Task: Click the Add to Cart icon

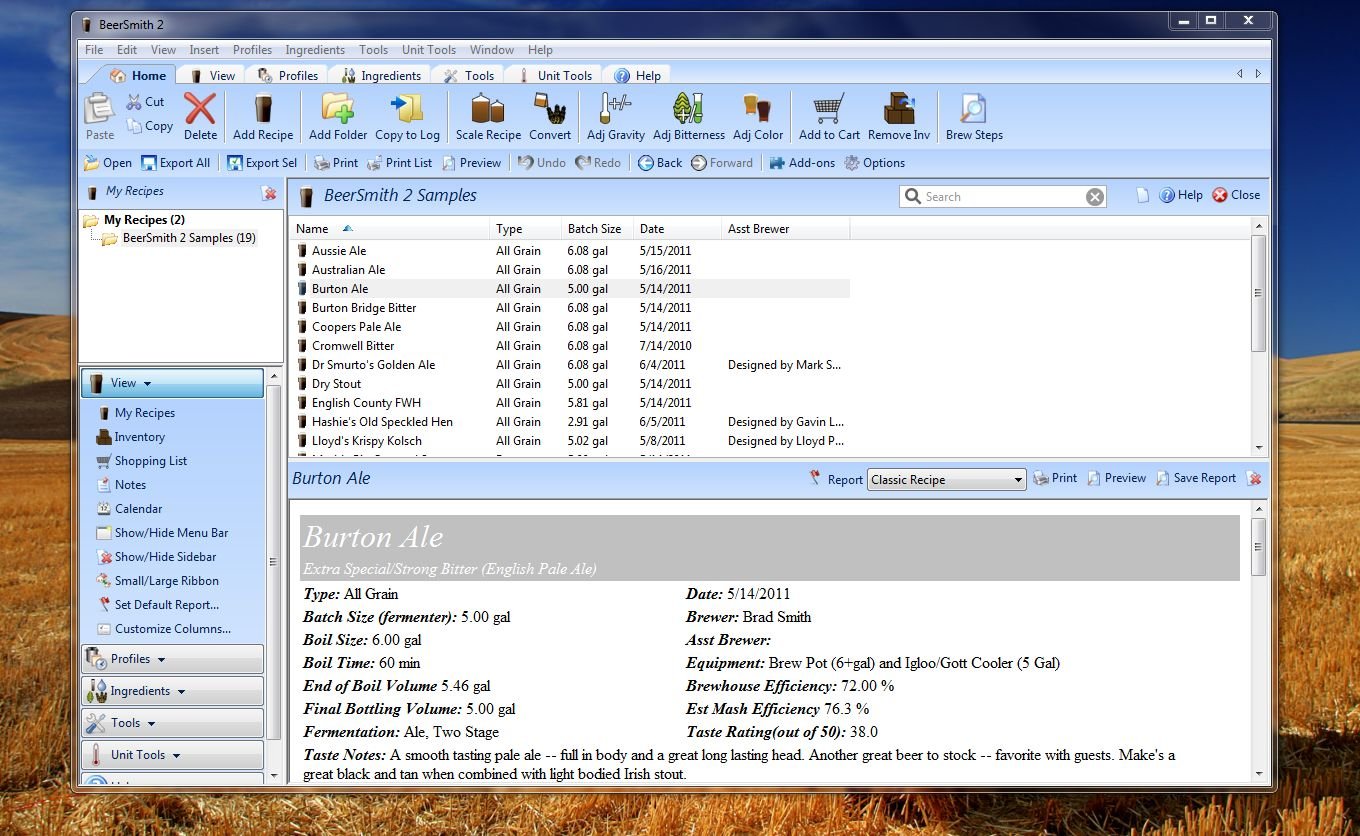Action: tap(828, 109)
